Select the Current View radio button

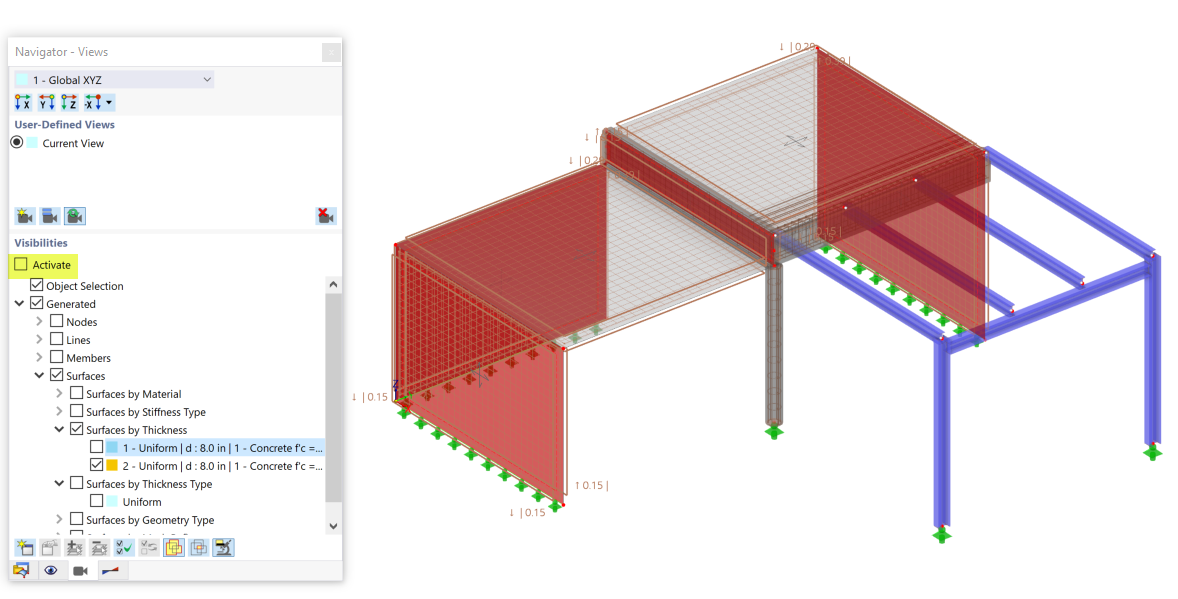click(x=16, y=142)
